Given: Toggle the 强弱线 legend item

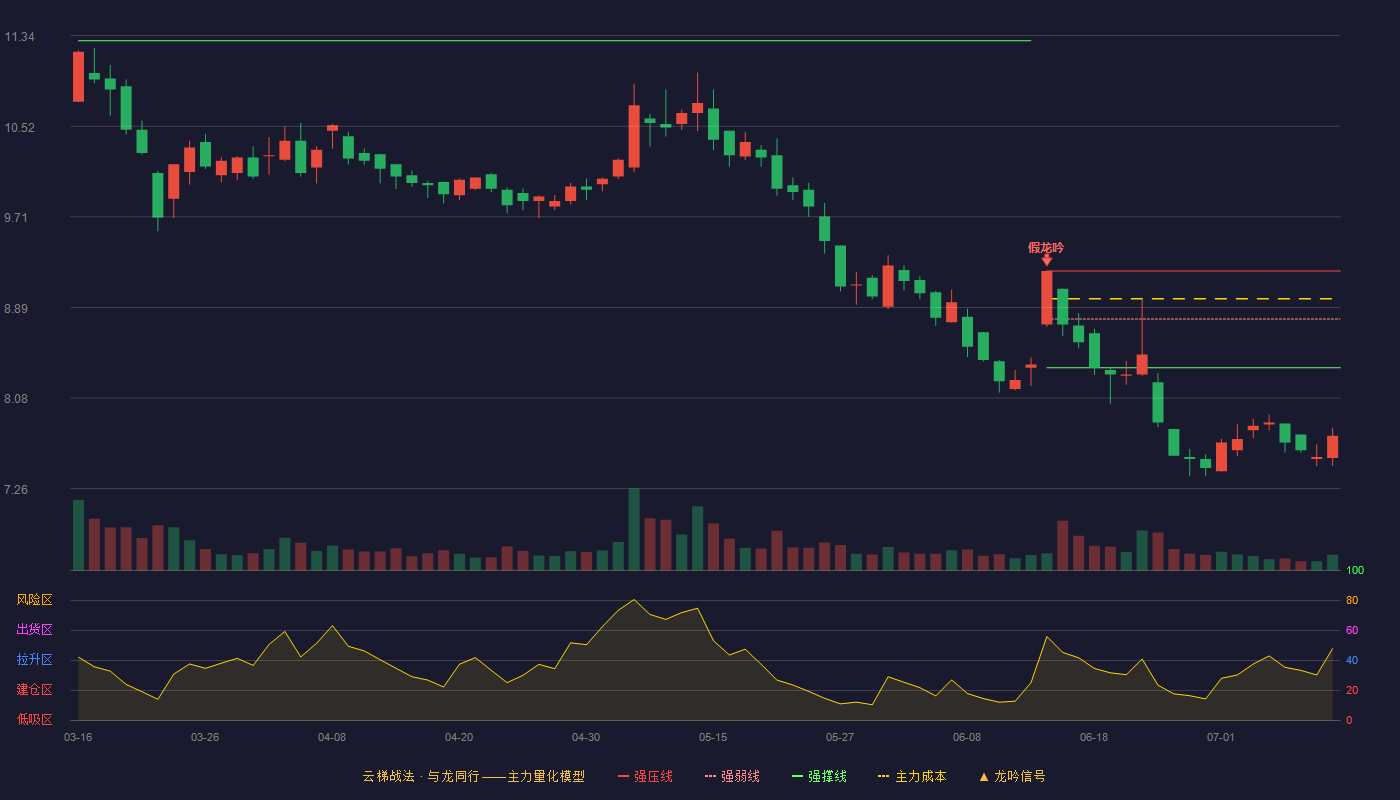Looking at the screenshot, I should [732, 776].
